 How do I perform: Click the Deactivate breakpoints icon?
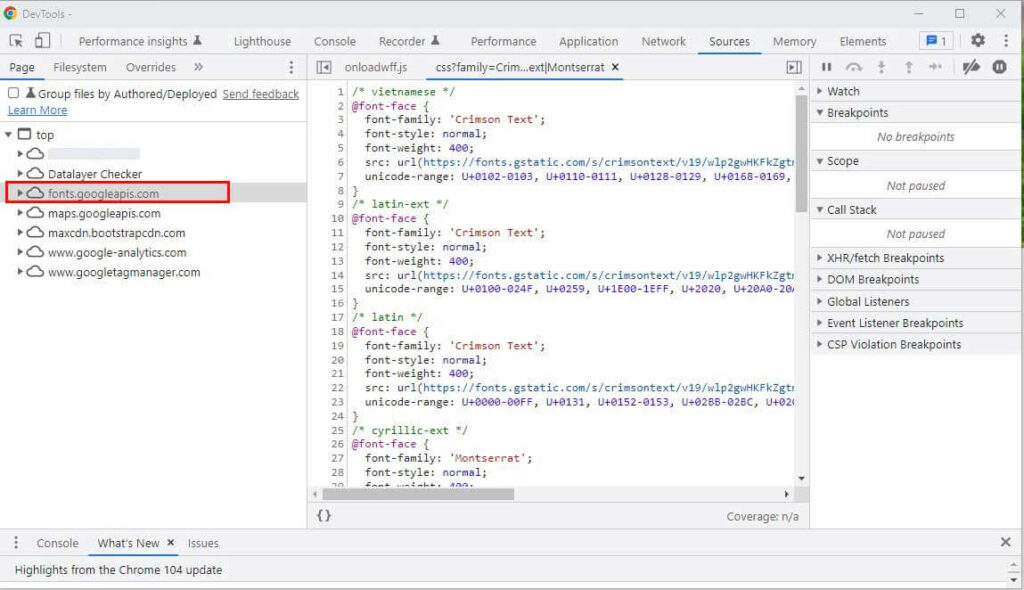[x=969, y=65]
